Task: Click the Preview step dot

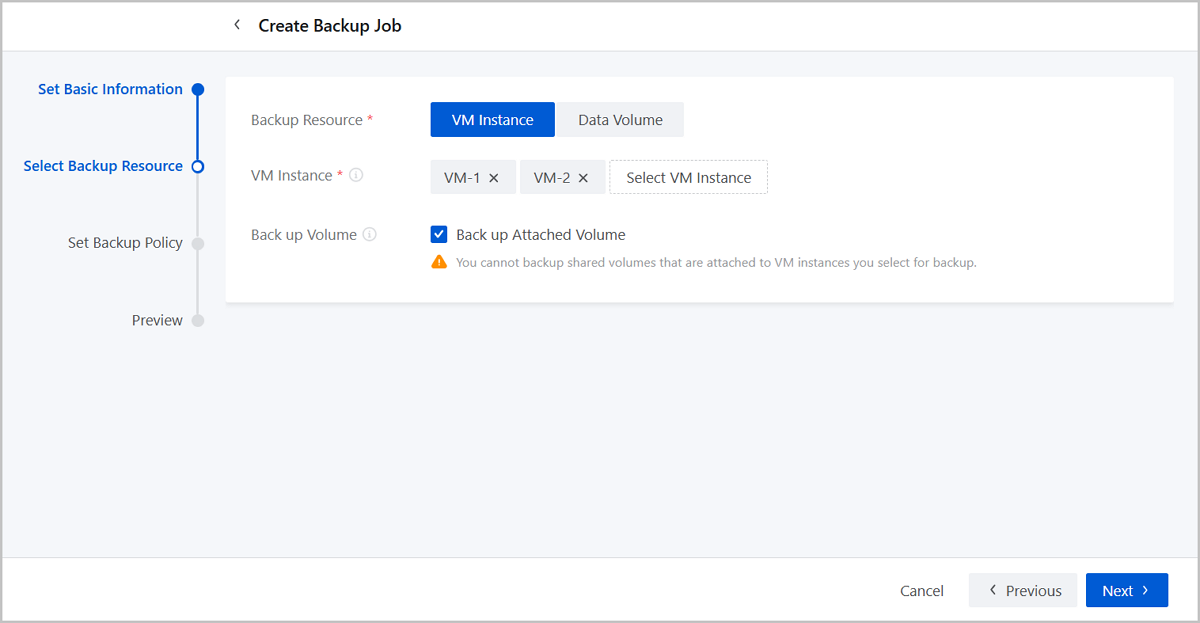Action: [198, 321]
